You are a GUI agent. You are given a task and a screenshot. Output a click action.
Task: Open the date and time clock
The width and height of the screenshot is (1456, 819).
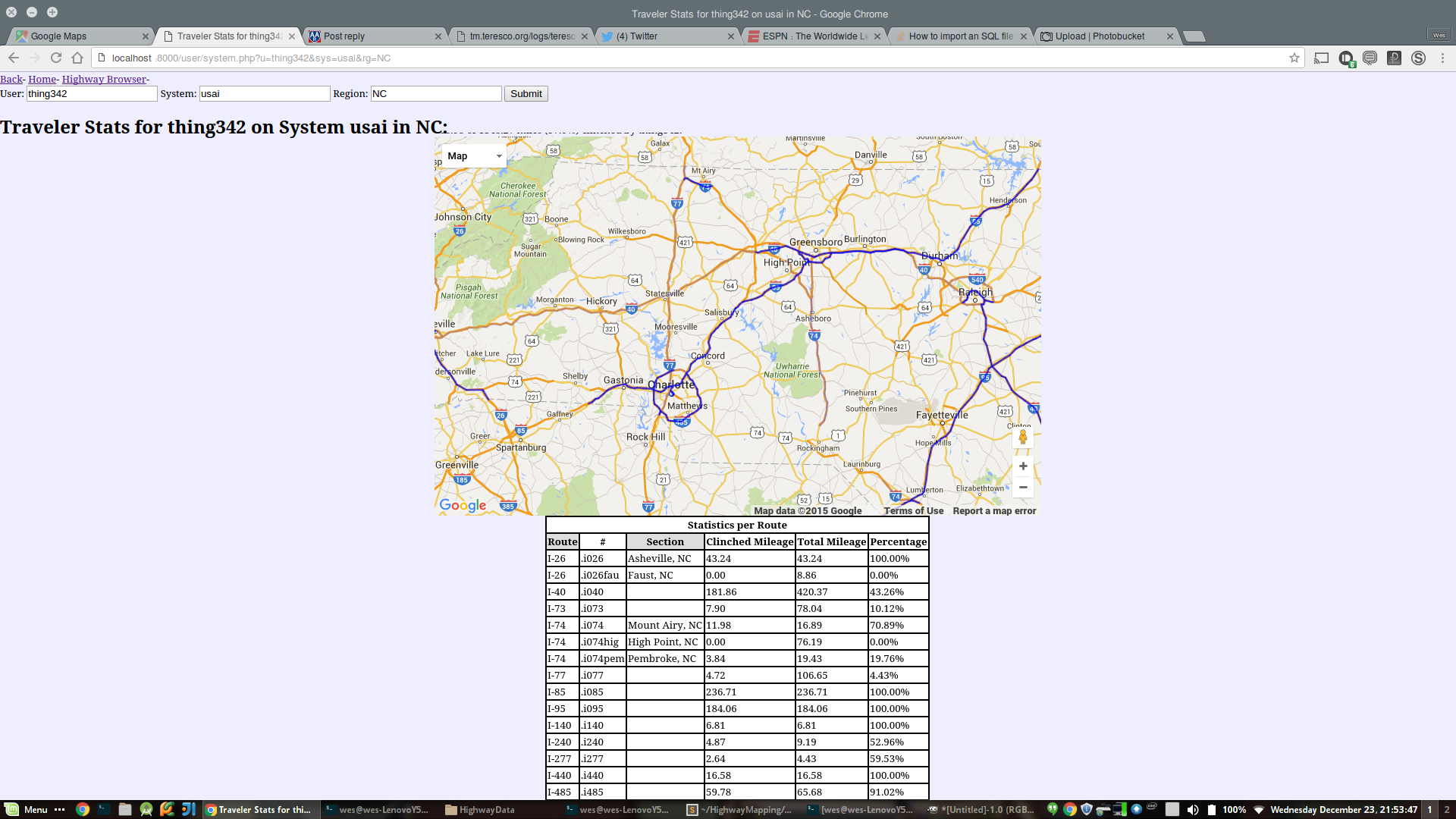tap(1343, 810)
